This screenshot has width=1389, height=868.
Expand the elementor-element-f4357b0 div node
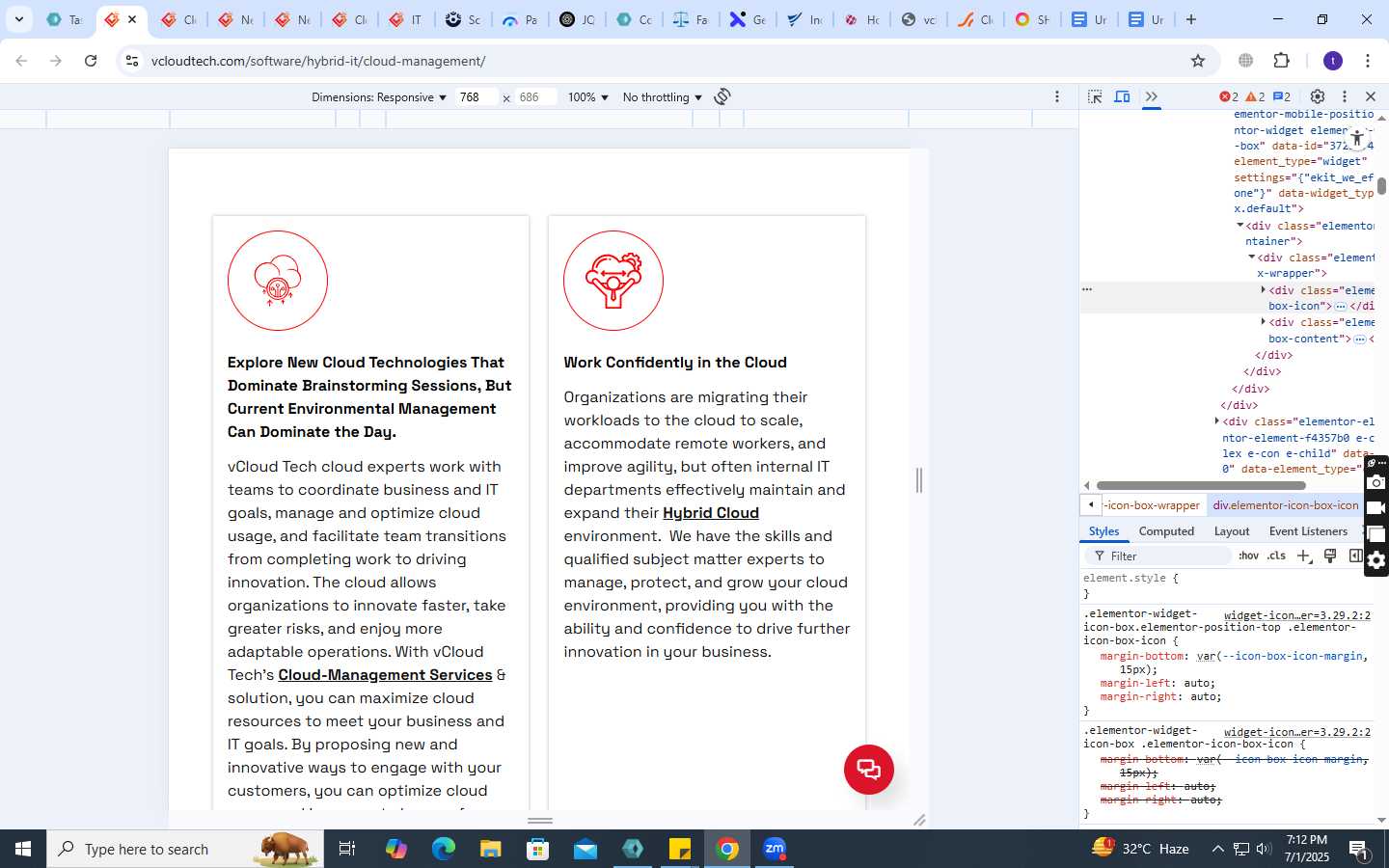point(1217,420)
